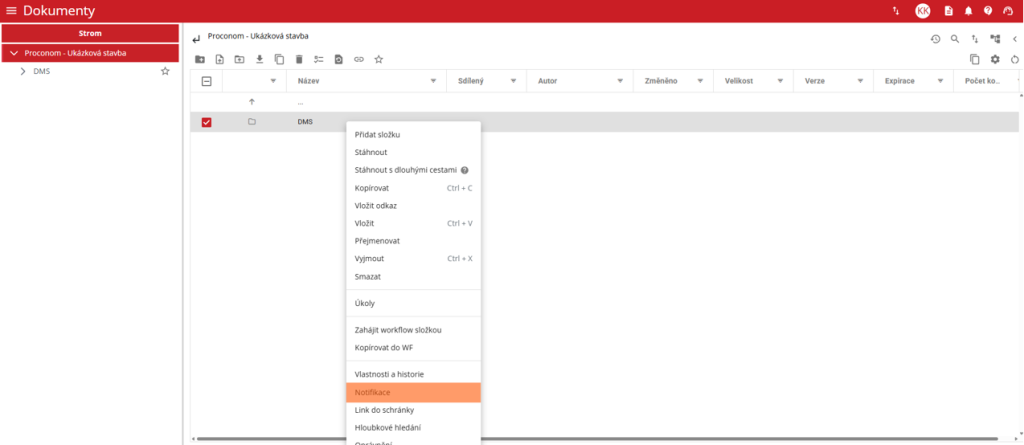Click the search magnifier icon

(x=955, y=39)
